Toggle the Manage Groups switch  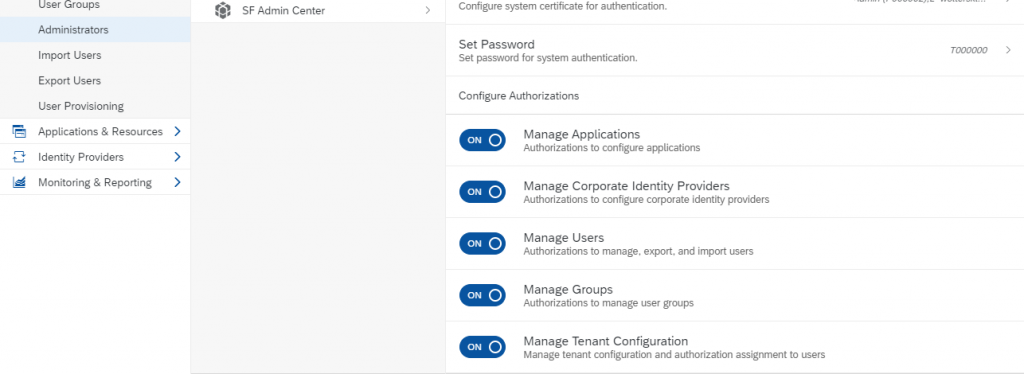click(x=482, y=295)
